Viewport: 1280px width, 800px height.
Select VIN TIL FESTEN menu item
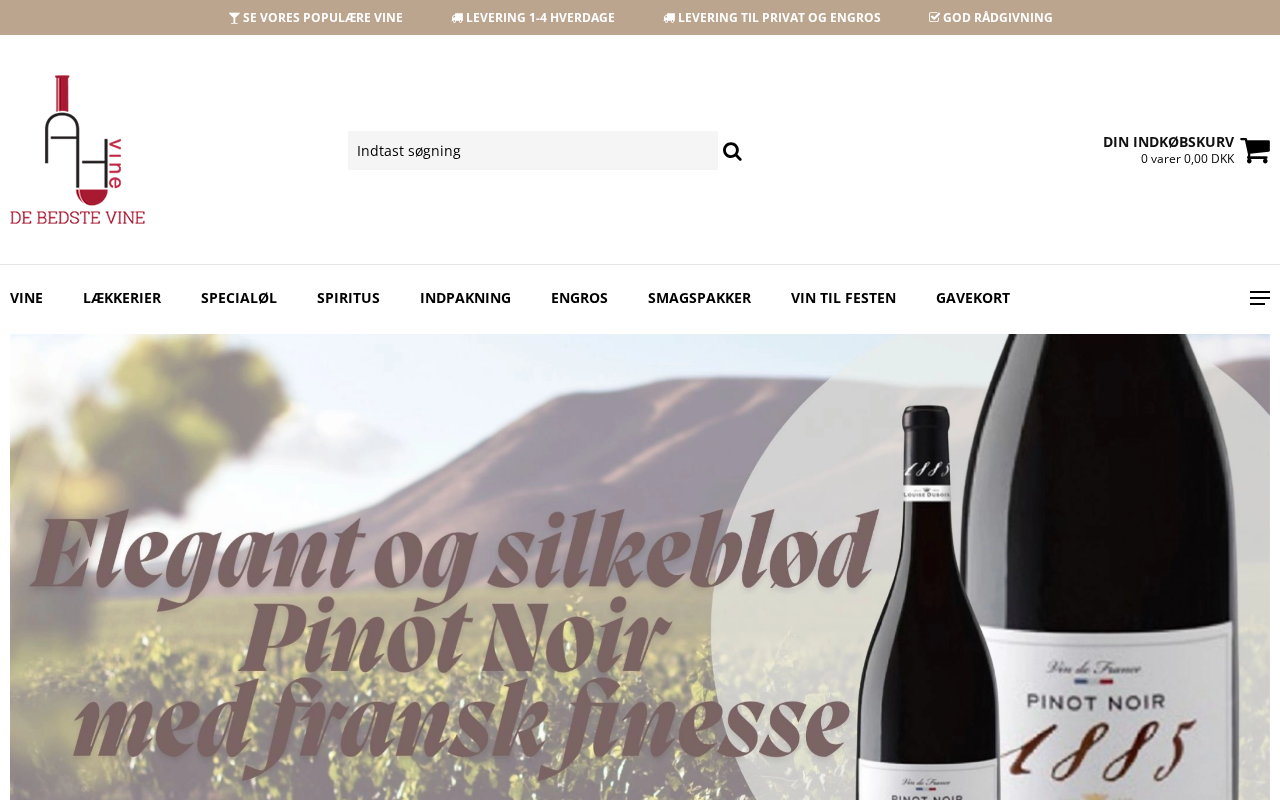[x=843, y=298]
